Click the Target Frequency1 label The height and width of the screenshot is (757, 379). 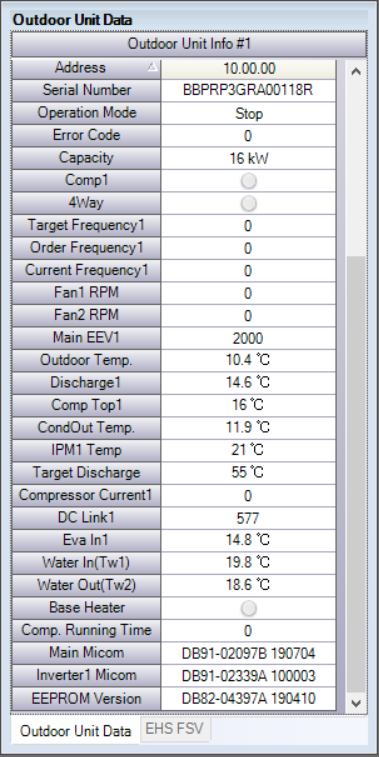point(86,225)
